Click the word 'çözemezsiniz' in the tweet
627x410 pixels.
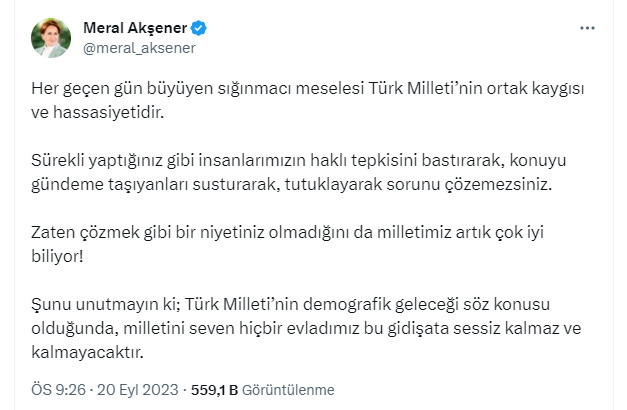click(x=462, y=185)
